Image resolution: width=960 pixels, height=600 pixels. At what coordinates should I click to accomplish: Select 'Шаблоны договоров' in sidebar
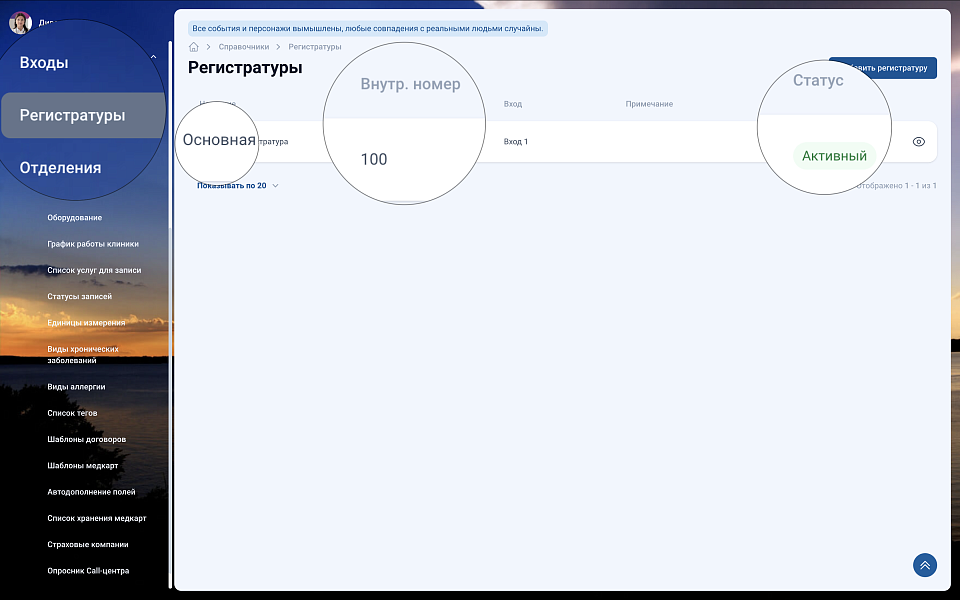pos(86,439)
